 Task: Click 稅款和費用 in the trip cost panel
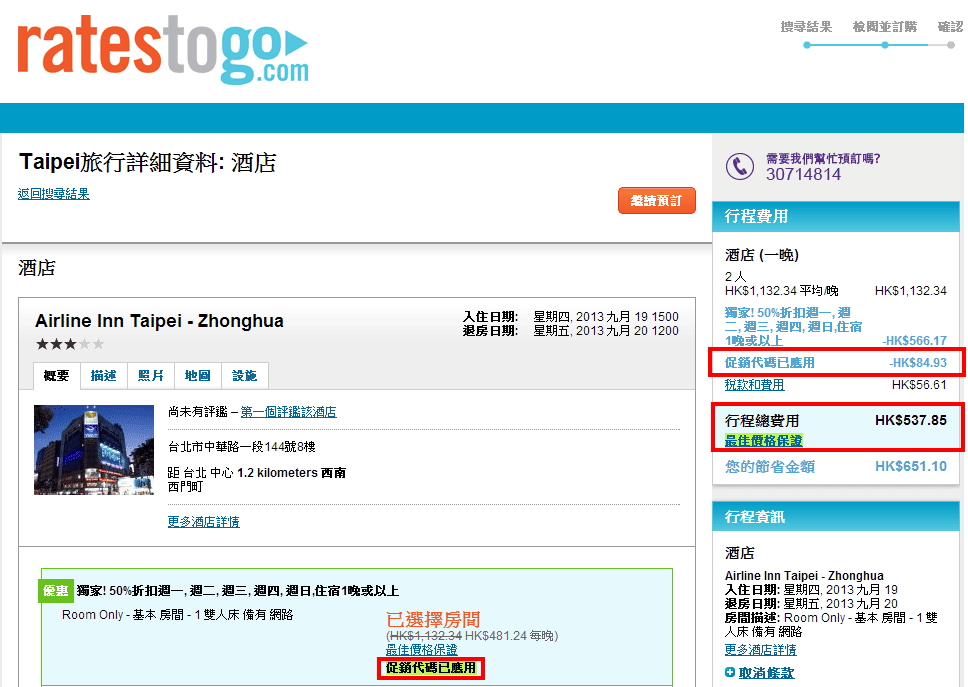pyautogui.click(x=754, y=385)
